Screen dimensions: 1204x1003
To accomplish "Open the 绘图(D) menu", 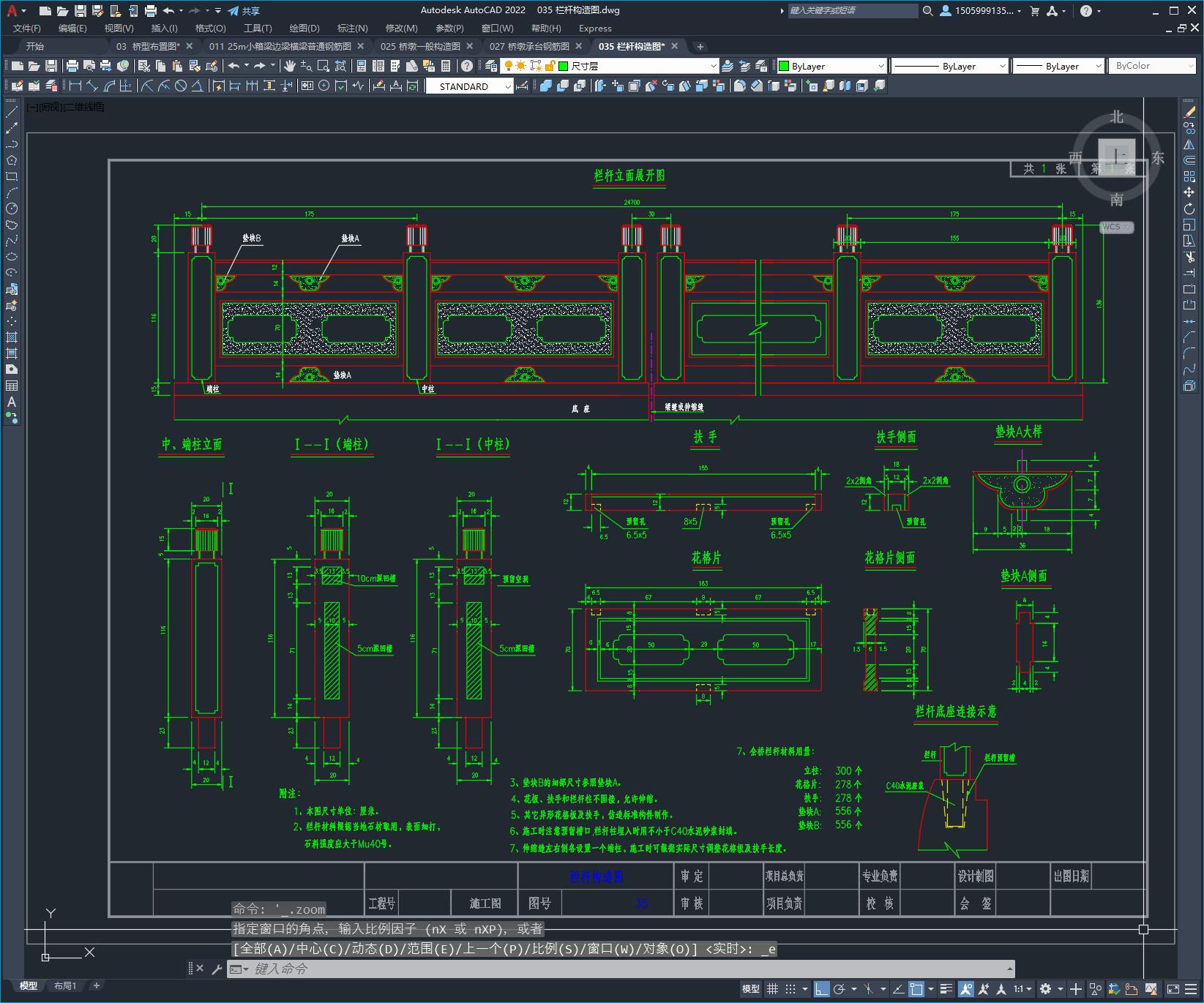I will pos(304,28).
